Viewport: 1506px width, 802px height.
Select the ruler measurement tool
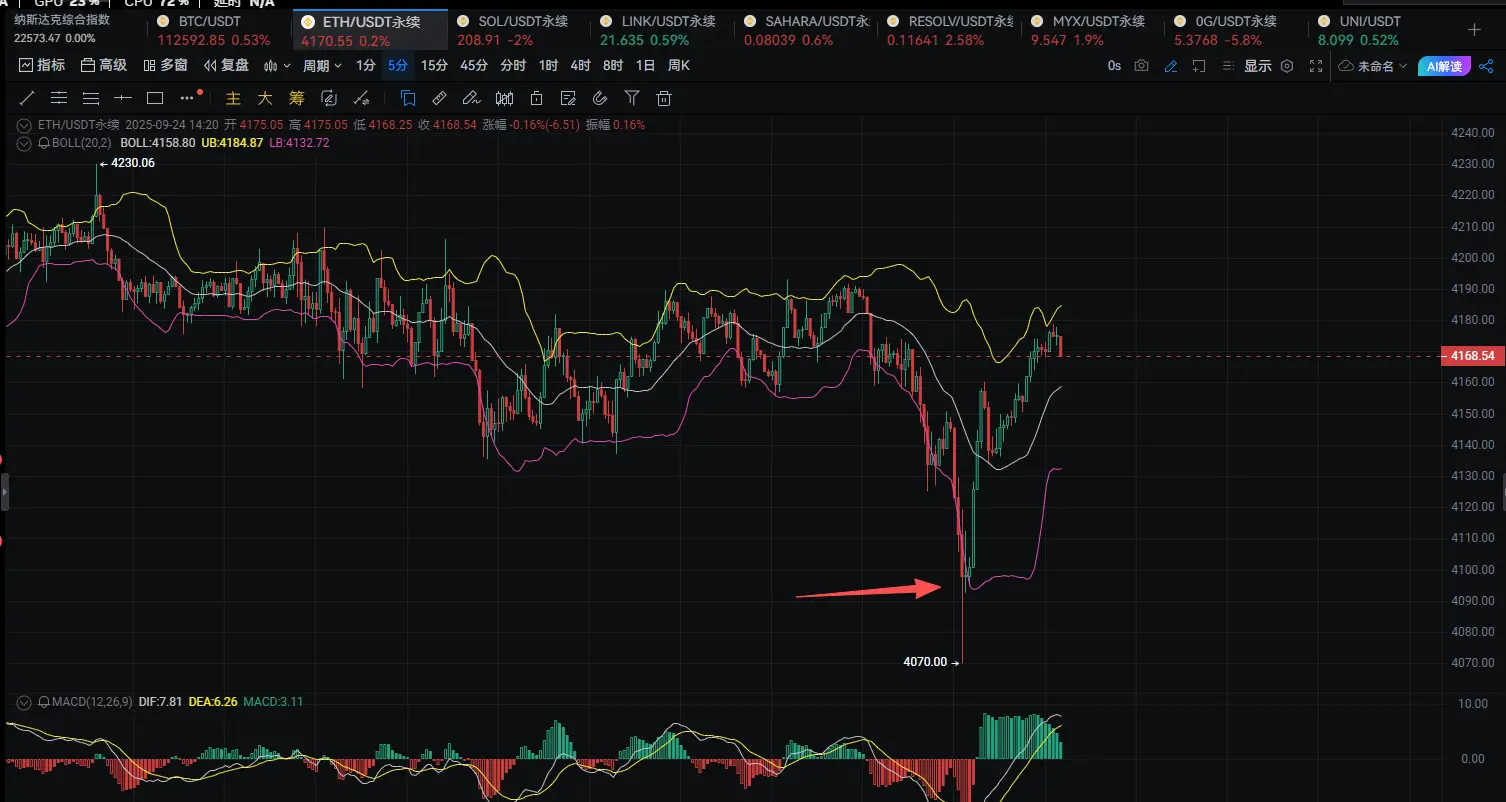point(439,98)
